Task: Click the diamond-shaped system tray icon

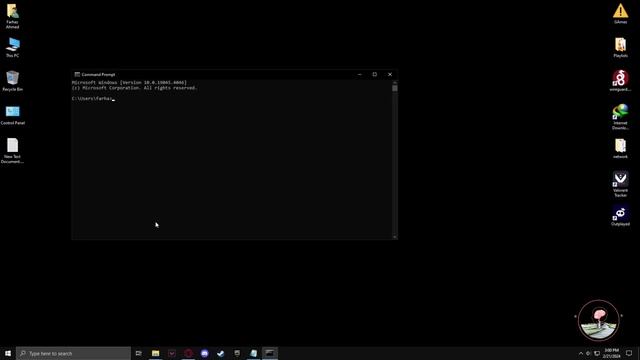Action: tap(588, 353)
